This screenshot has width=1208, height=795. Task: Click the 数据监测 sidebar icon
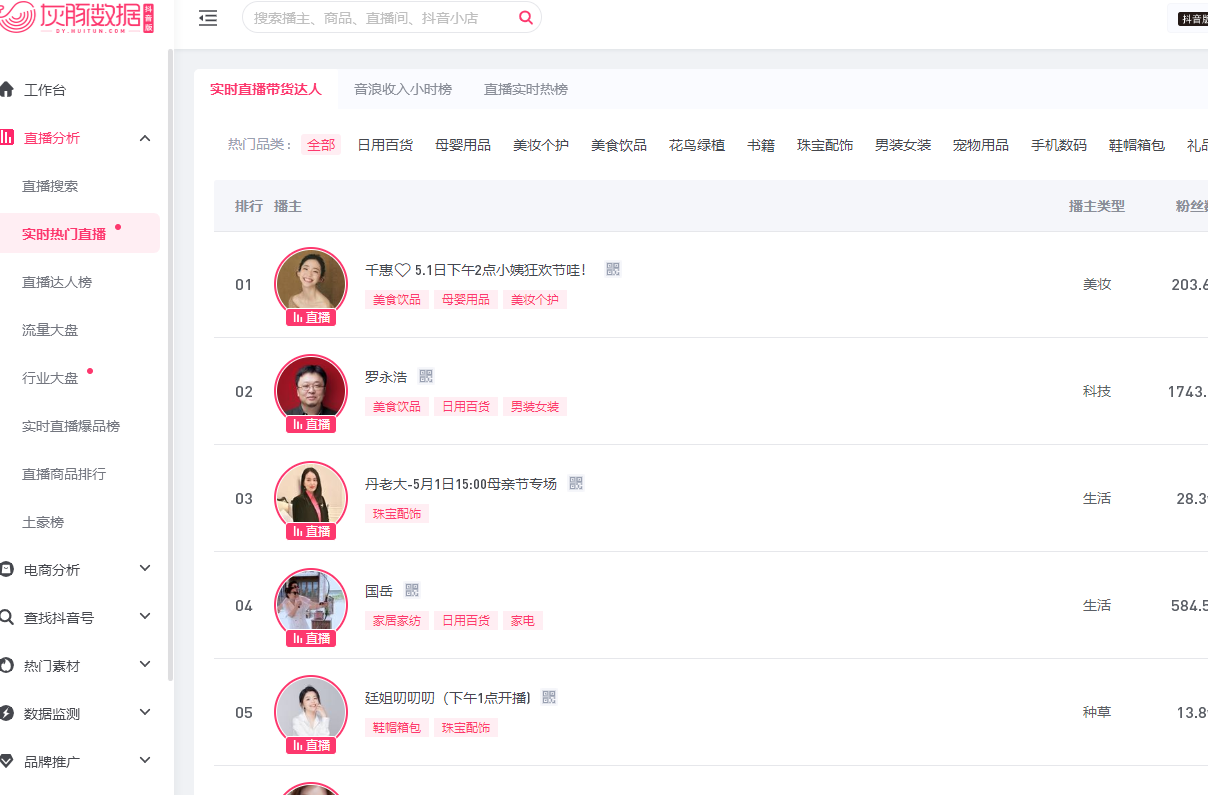pos(7,714)
